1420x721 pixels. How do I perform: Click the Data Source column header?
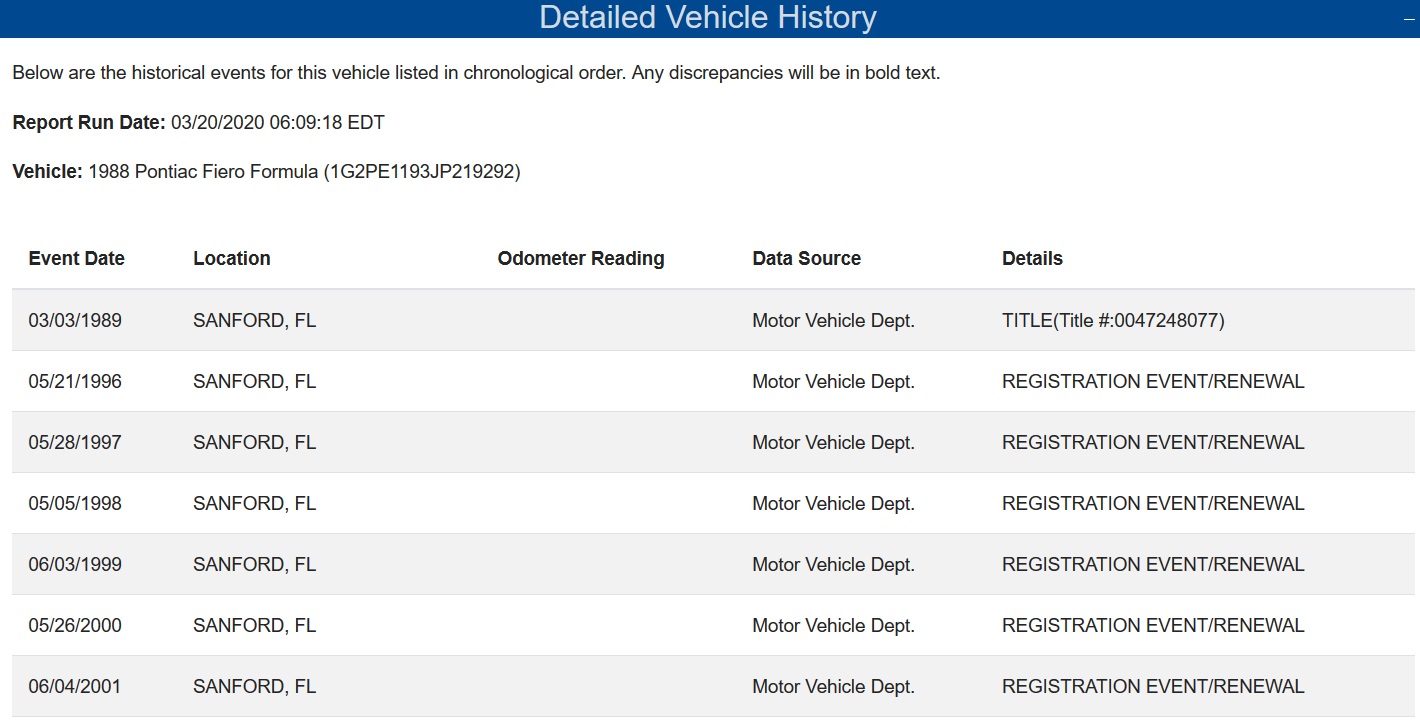[806, 258]
